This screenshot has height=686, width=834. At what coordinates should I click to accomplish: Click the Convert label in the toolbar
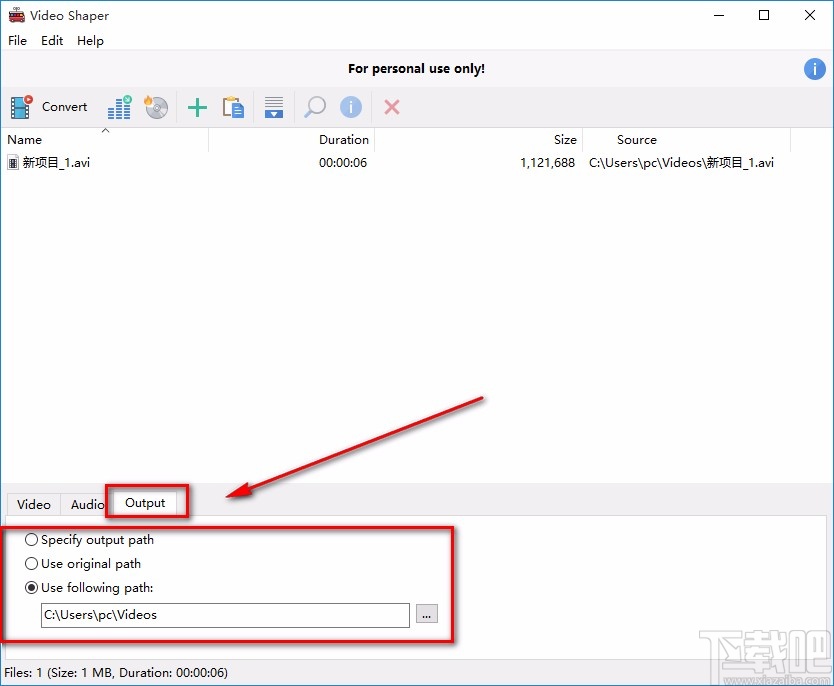(64, 107)
